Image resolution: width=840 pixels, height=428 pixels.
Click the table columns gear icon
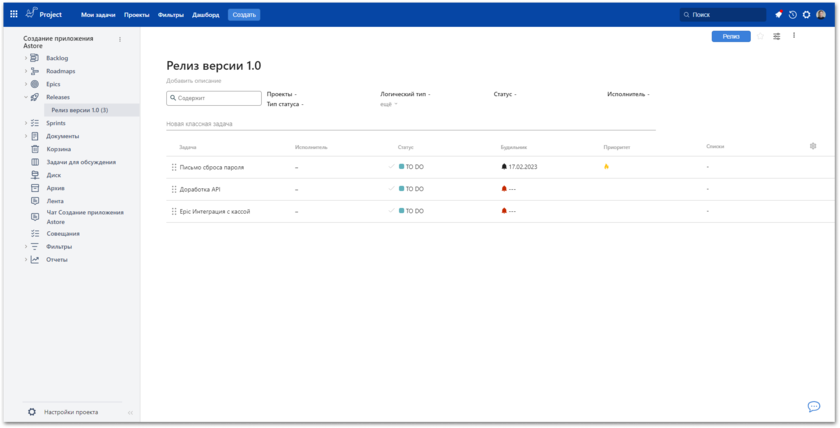tap(813, 146)
